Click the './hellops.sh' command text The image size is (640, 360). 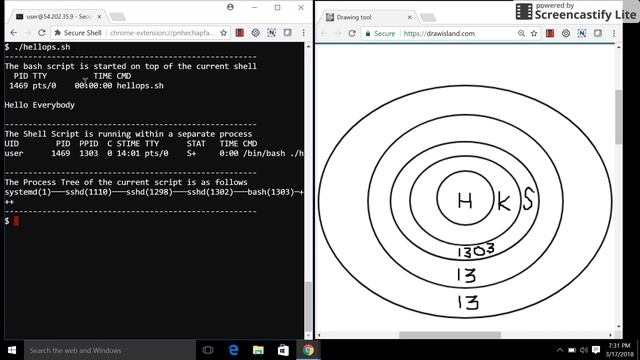[x=42, y=47]
